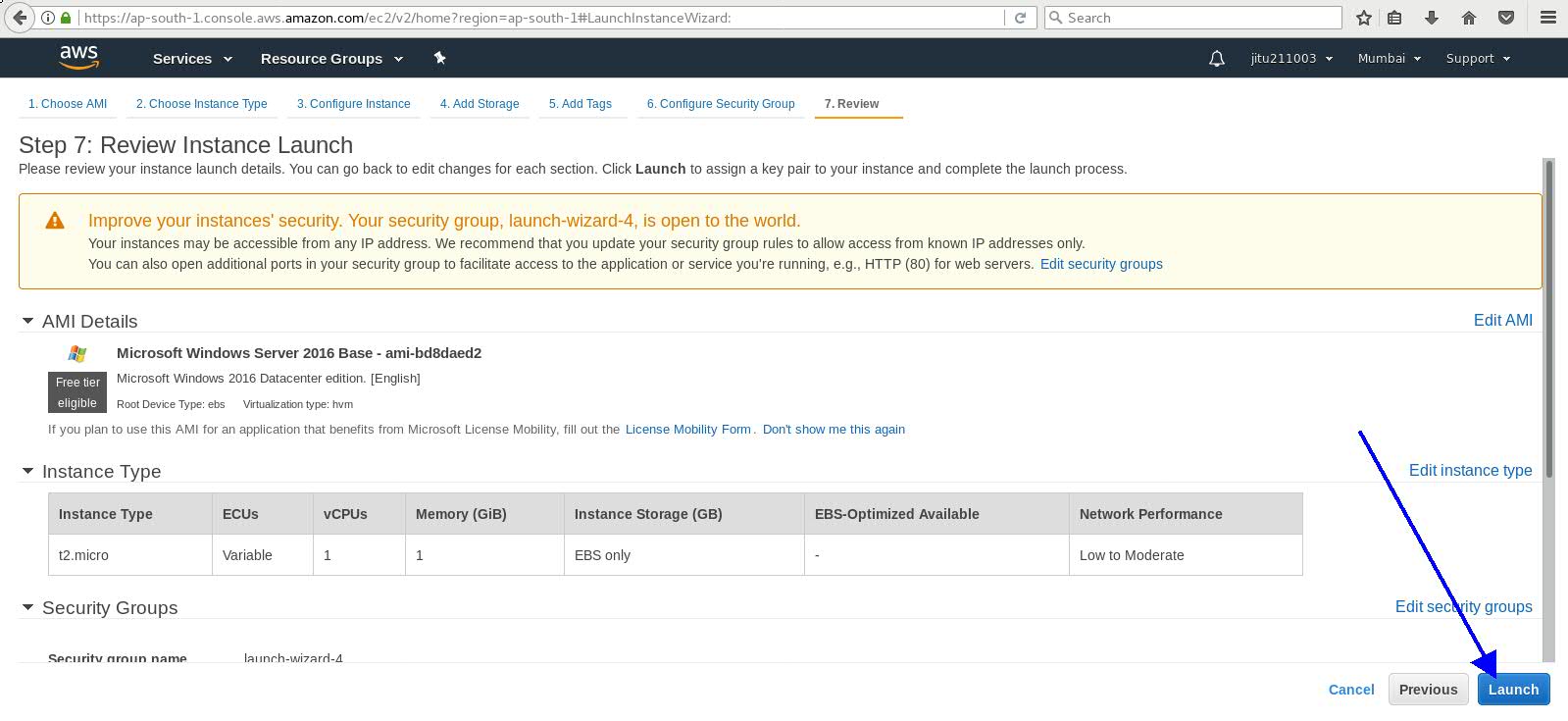Click Edit security groups beside Security Groups heading
The image size is (1568, 721).
click(1463, 607)
